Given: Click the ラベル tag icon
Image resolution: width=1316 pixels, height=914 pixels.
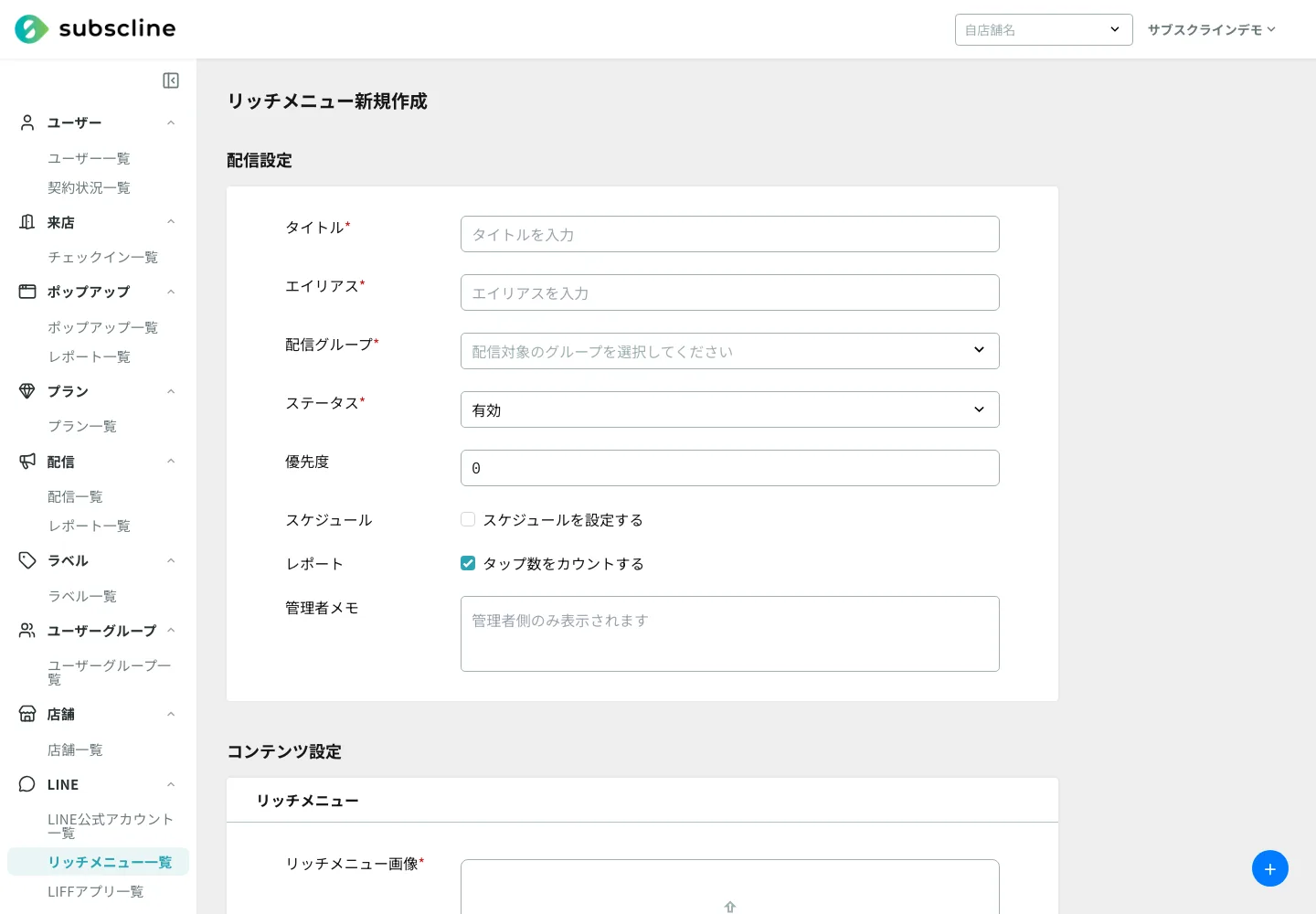Looking at the screenshot, I should pos(27,560).
